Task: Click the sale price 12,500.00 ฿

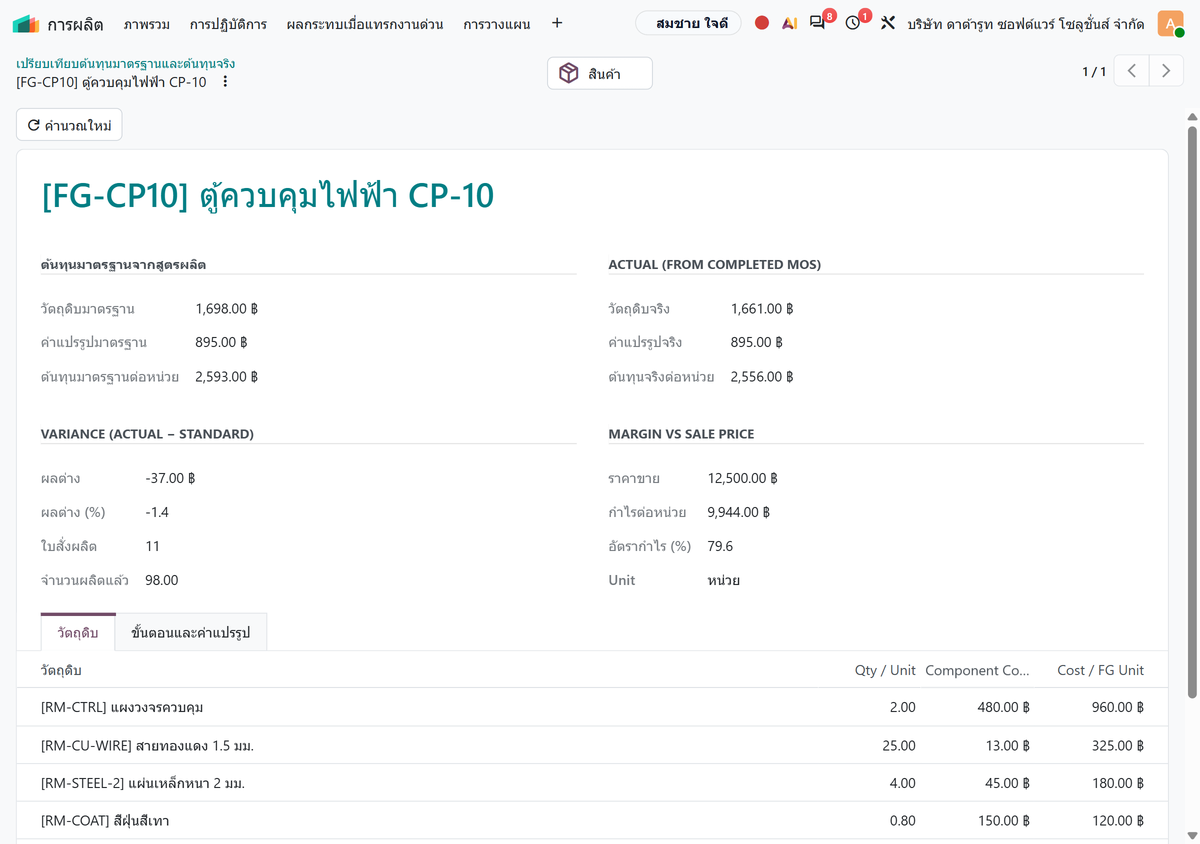Action: pyautogui.click(x=742, y=478)
